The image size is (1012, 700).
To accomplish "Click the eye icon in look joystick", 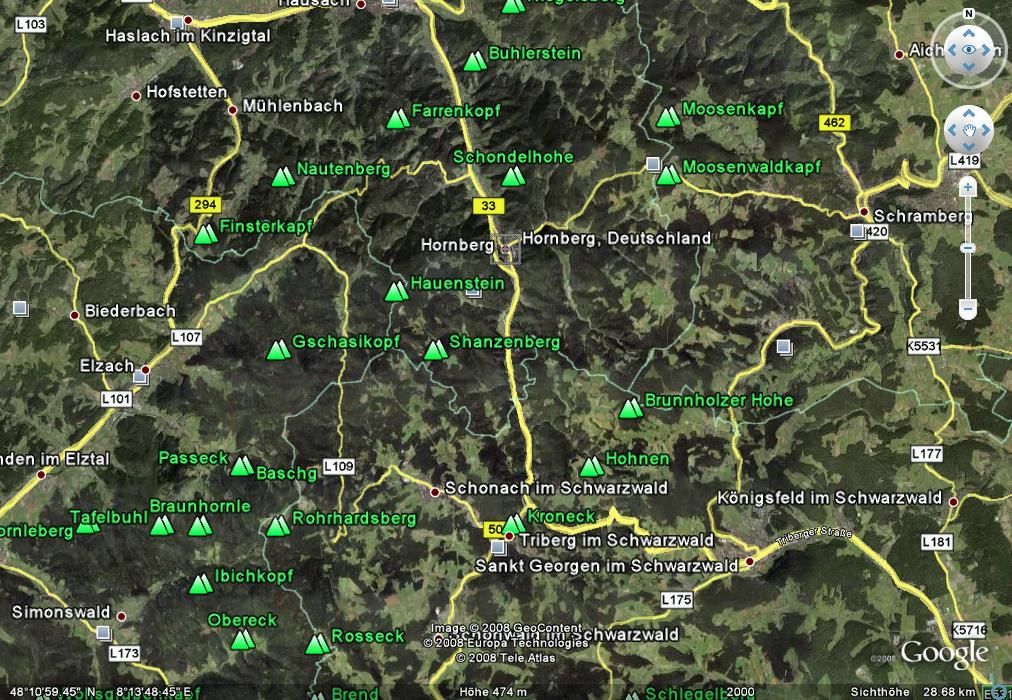I will point(968,49).
